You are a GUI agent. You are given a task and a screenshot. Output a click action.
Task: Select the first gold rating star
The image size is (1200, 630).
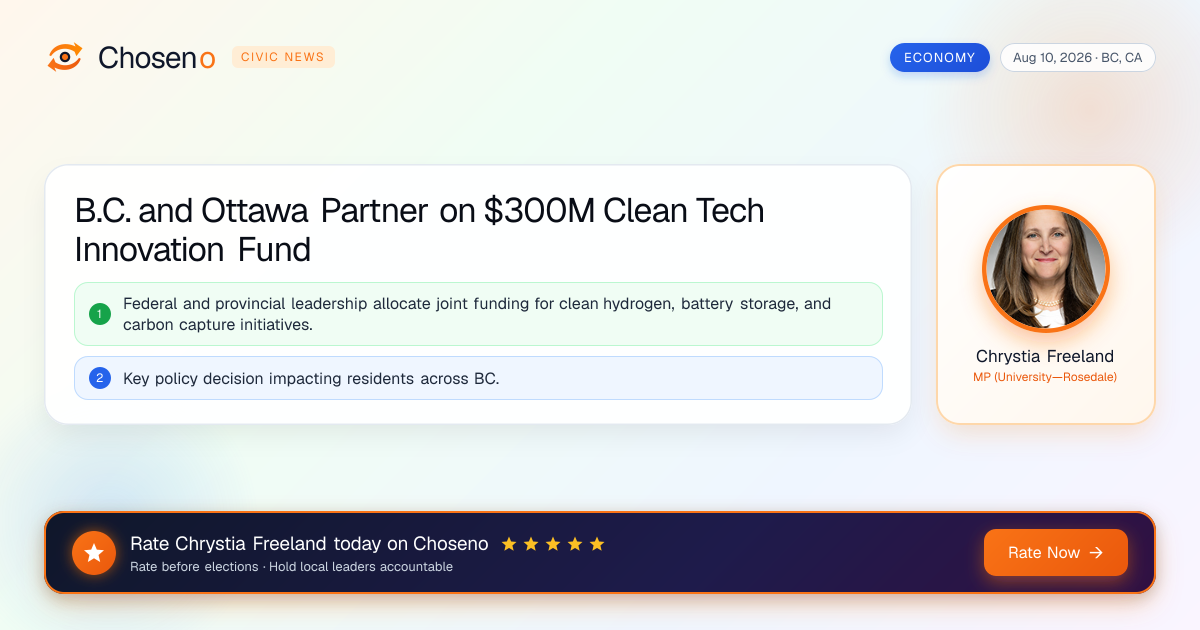tap(509, 544)
